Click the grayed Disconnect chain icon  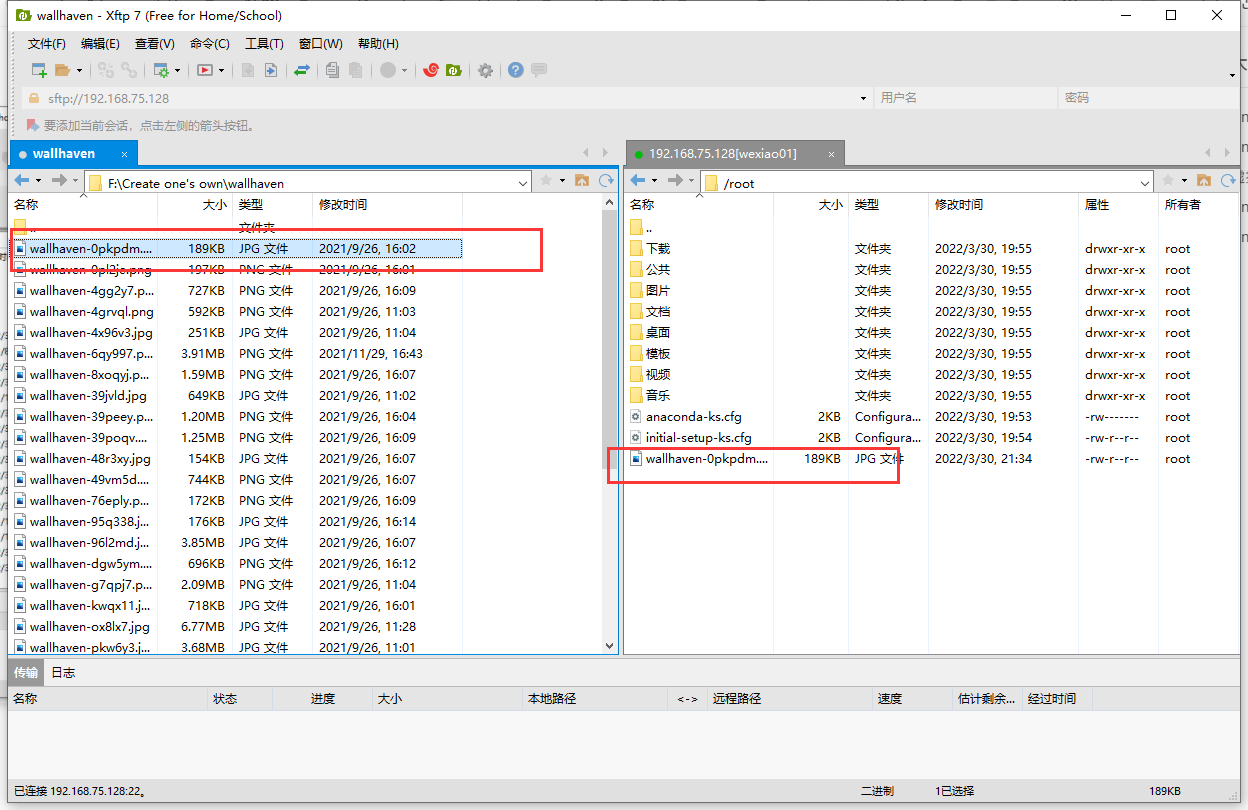tap(129, 70)
